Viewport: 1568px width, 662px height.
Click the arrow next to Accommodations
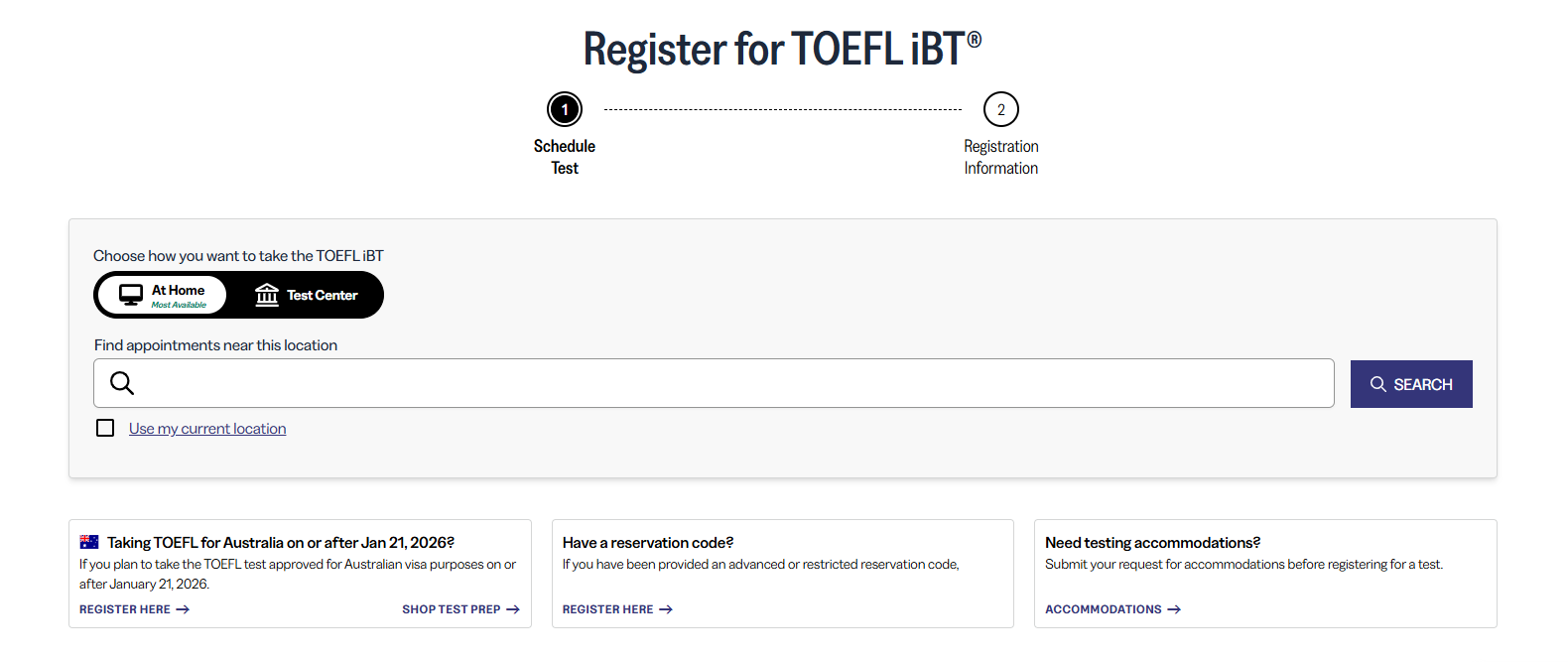click(1174, 609)
